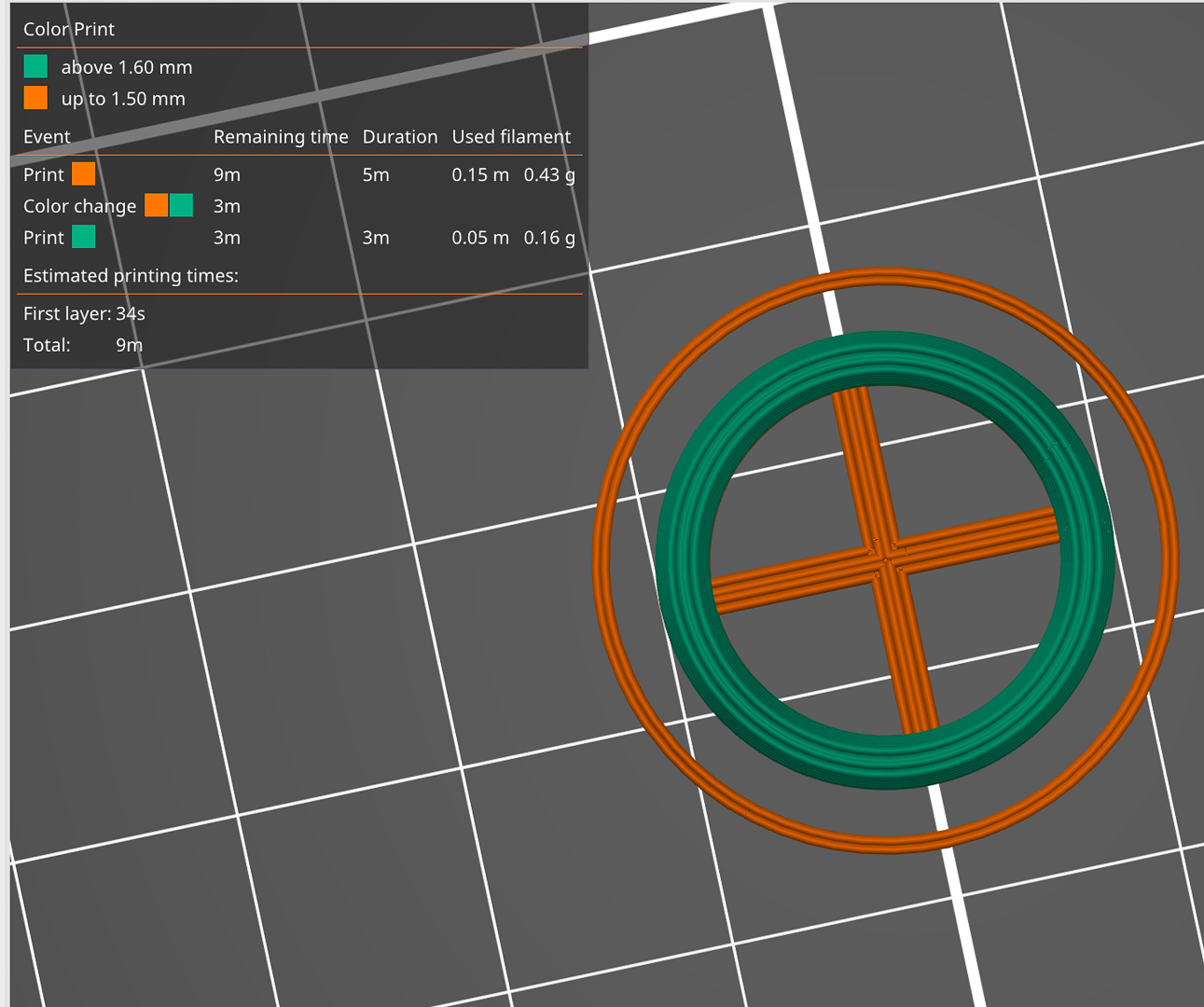
Task: Click the '5m' duration value
Action: [x=376, y=174]
